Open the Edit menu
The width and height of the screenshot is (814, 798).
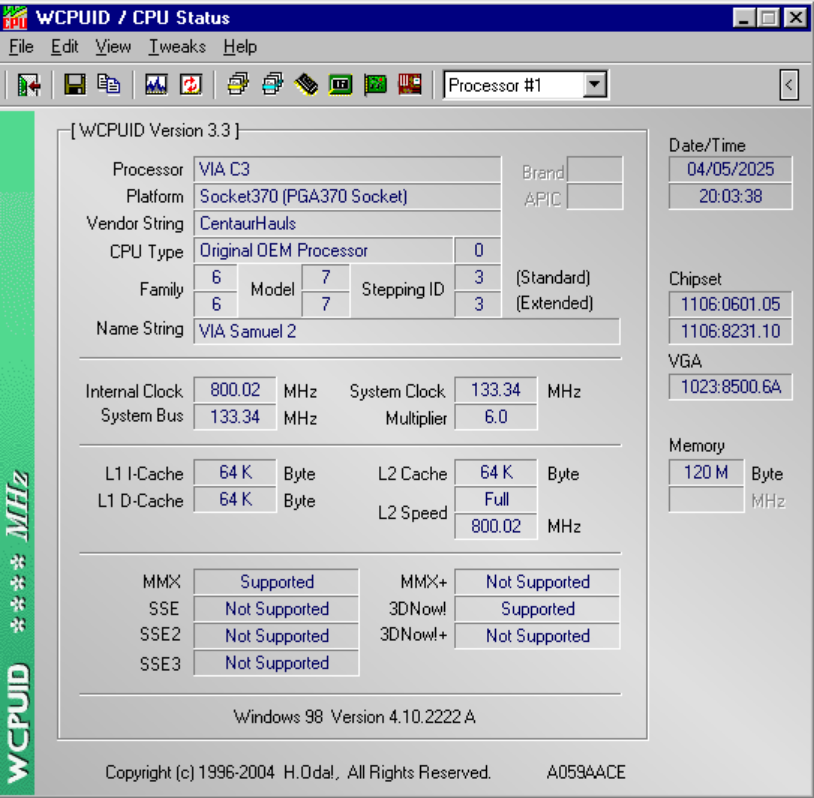tap(64, 47)
